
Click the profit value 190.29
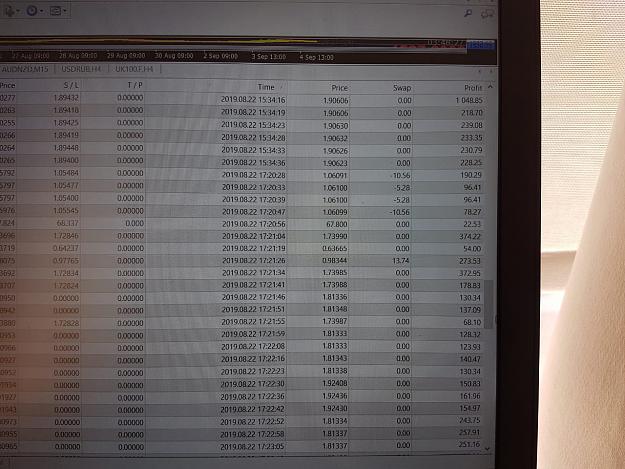471,175
